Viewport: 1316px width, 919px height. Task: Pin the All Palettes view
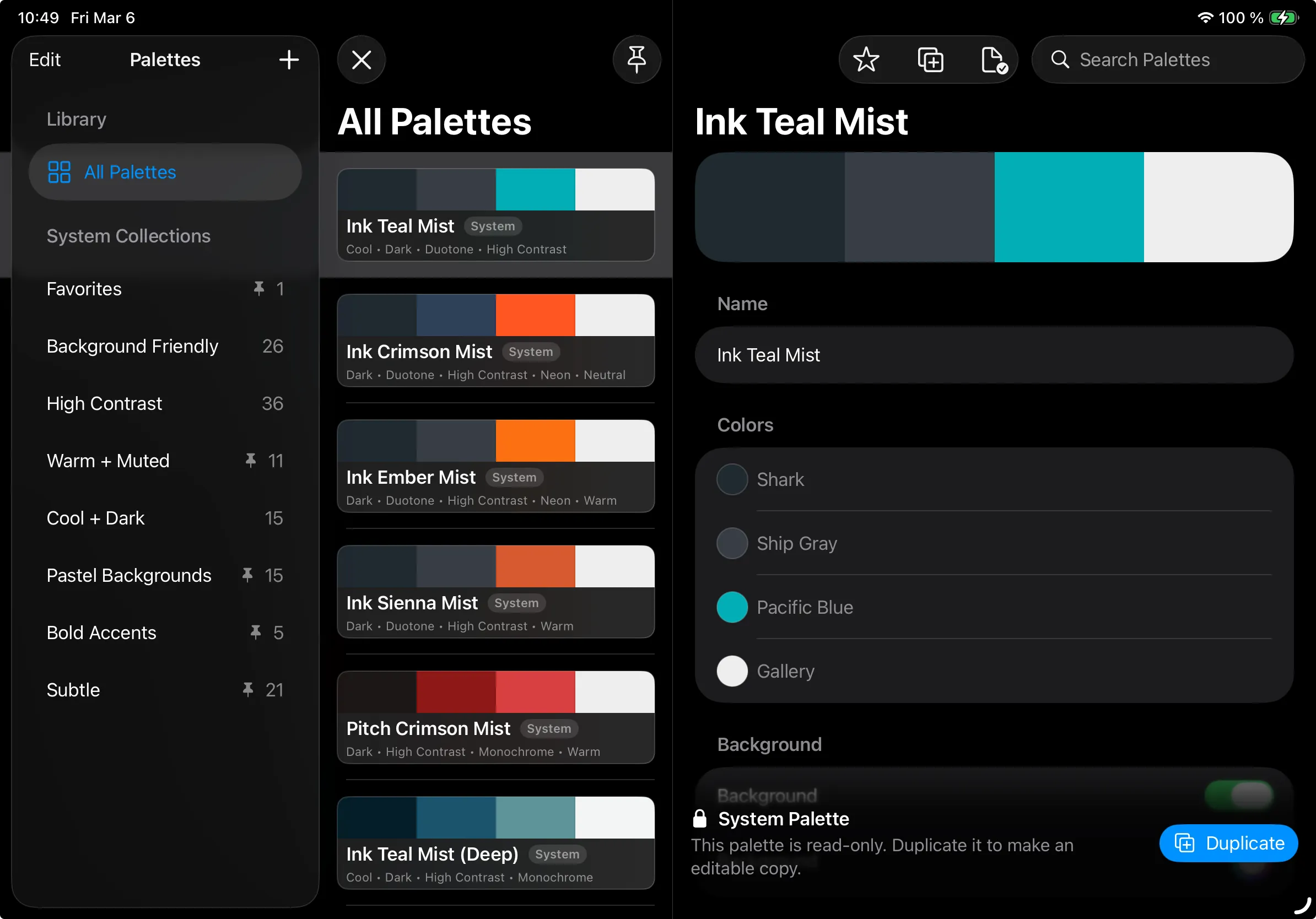point(637,59)
